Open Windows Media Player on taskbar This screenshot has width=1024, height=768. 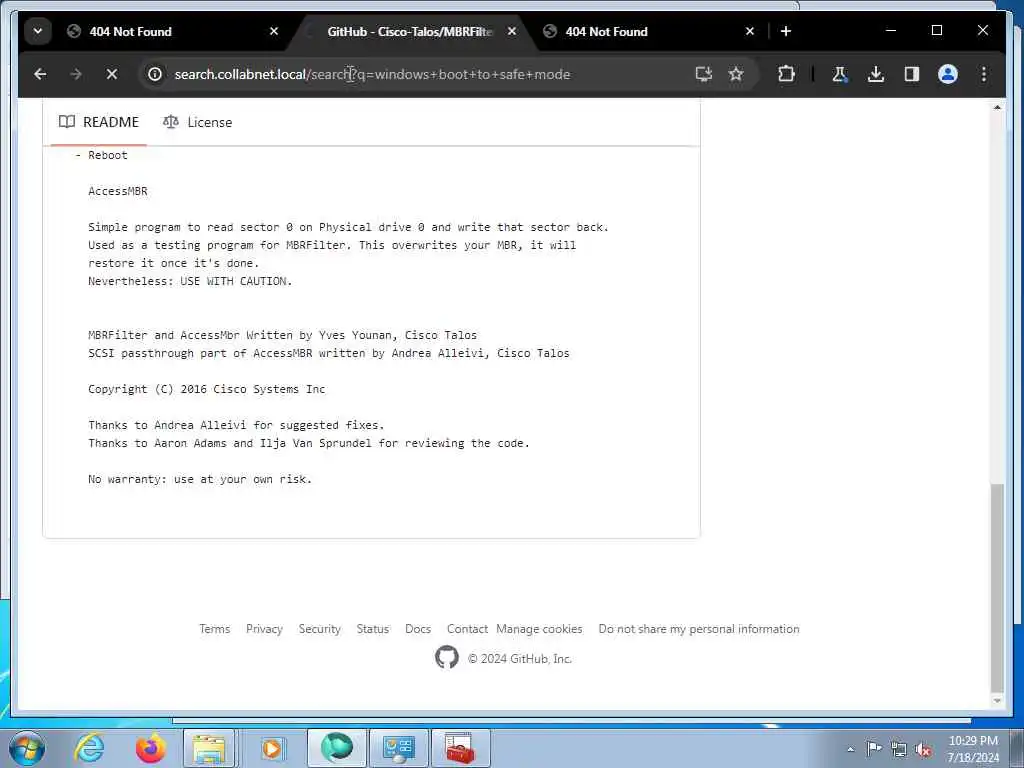point(272,748)
